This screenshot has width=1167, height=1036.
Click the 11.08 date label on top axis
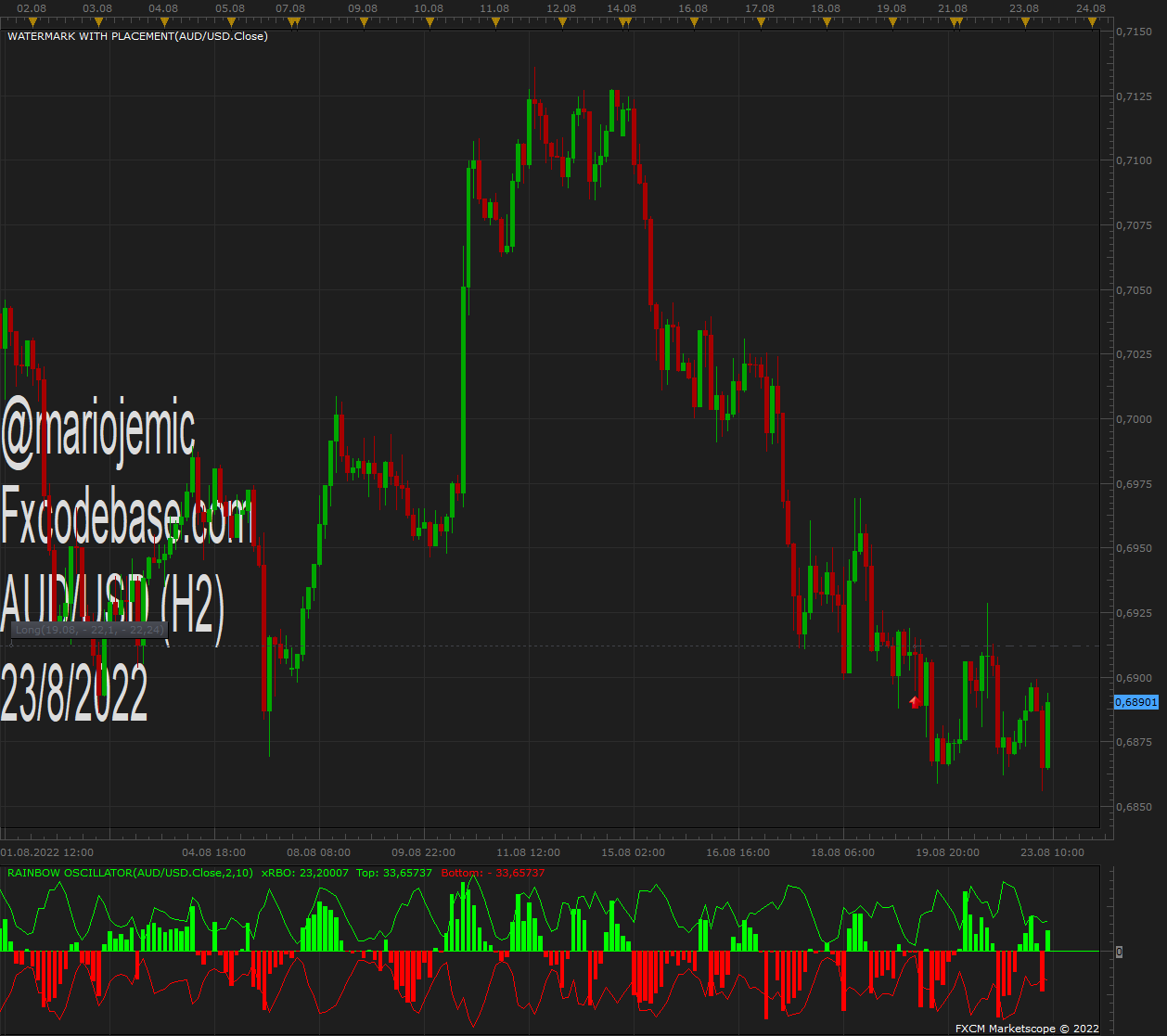[x=494, y=8]
